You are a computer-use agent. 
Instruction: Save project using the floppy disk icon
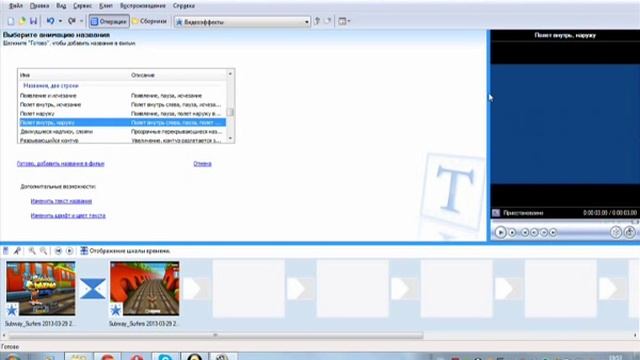[x=33, y=21]
